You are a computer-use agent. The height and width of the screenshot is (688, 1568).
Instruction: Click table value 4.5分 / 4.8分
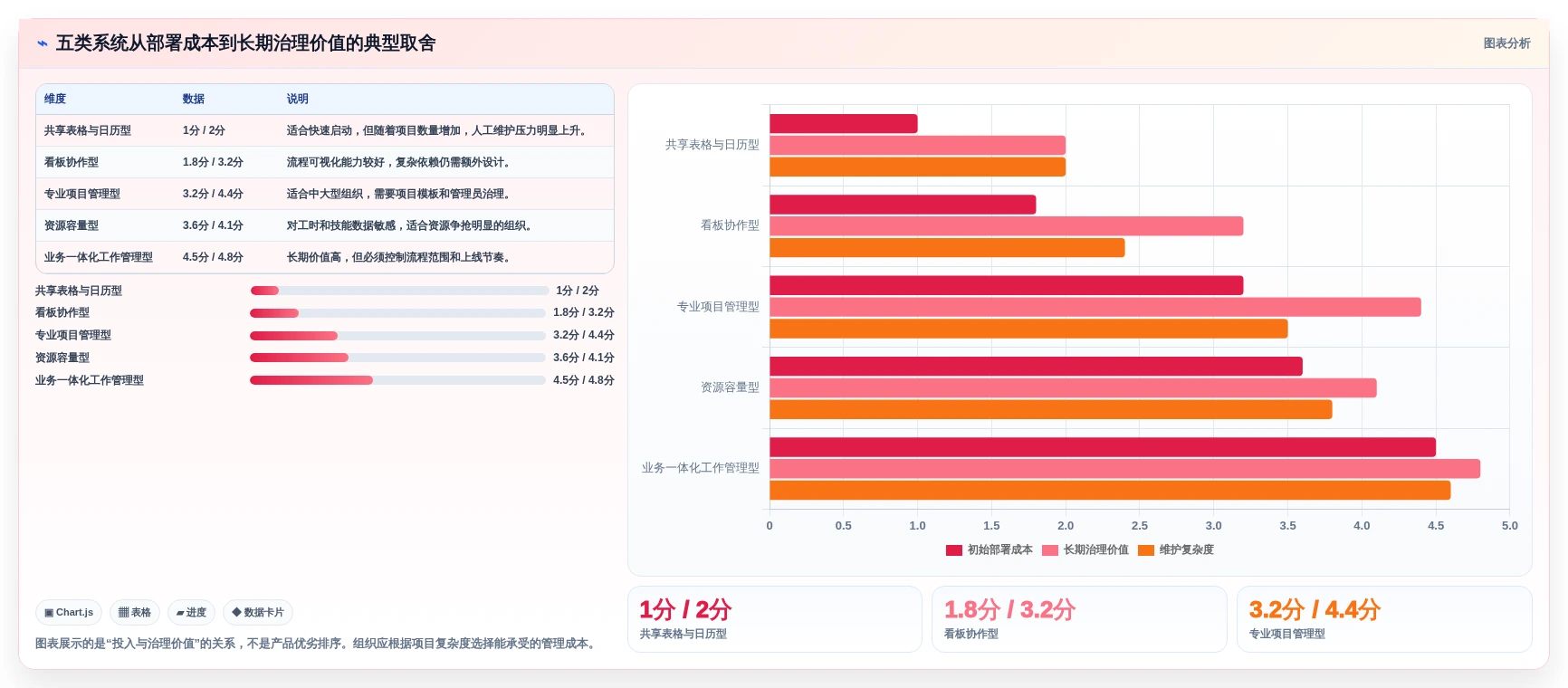[213, 257]
